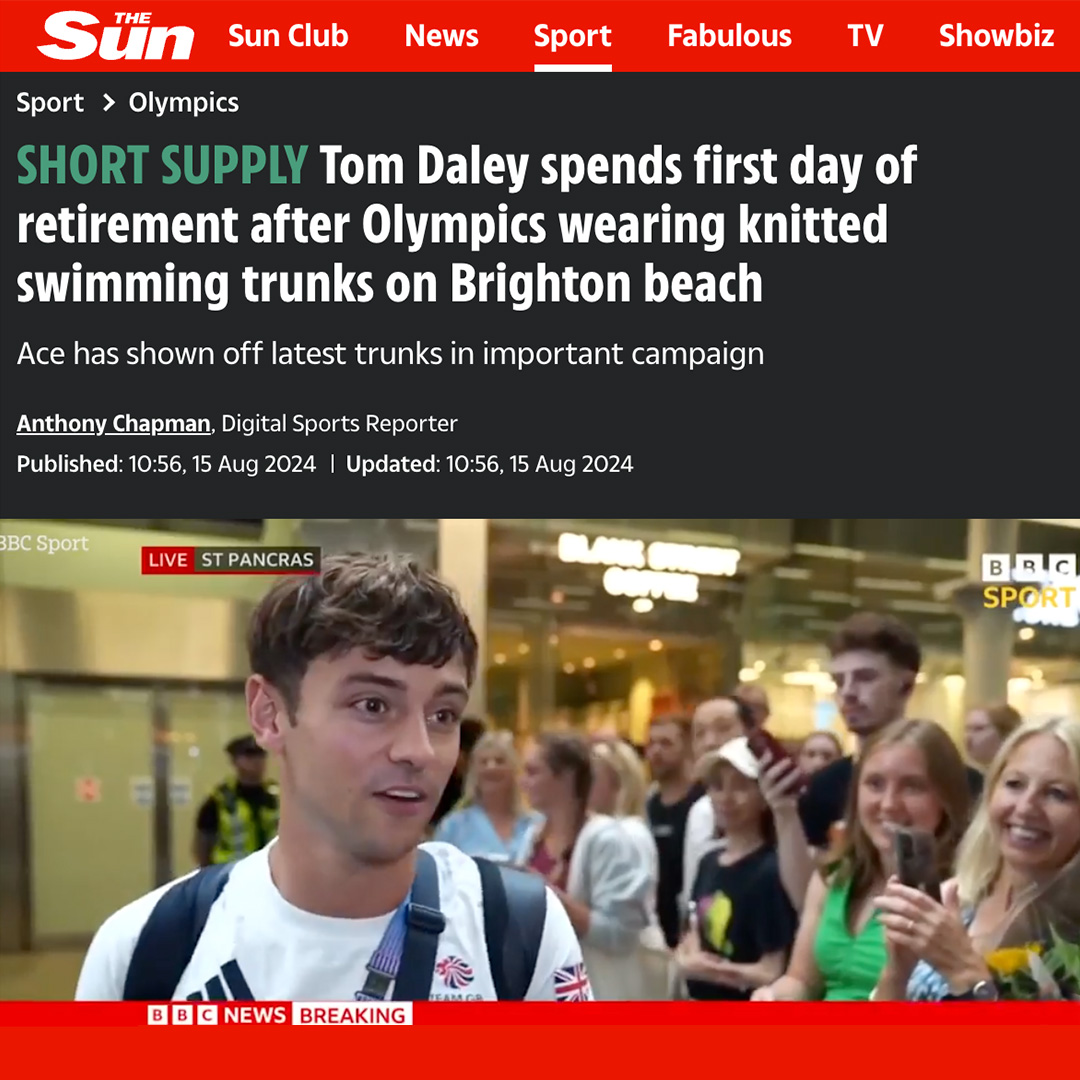Open the Showbiz section
1080x1080 pixels.
(x=996, y=36)
